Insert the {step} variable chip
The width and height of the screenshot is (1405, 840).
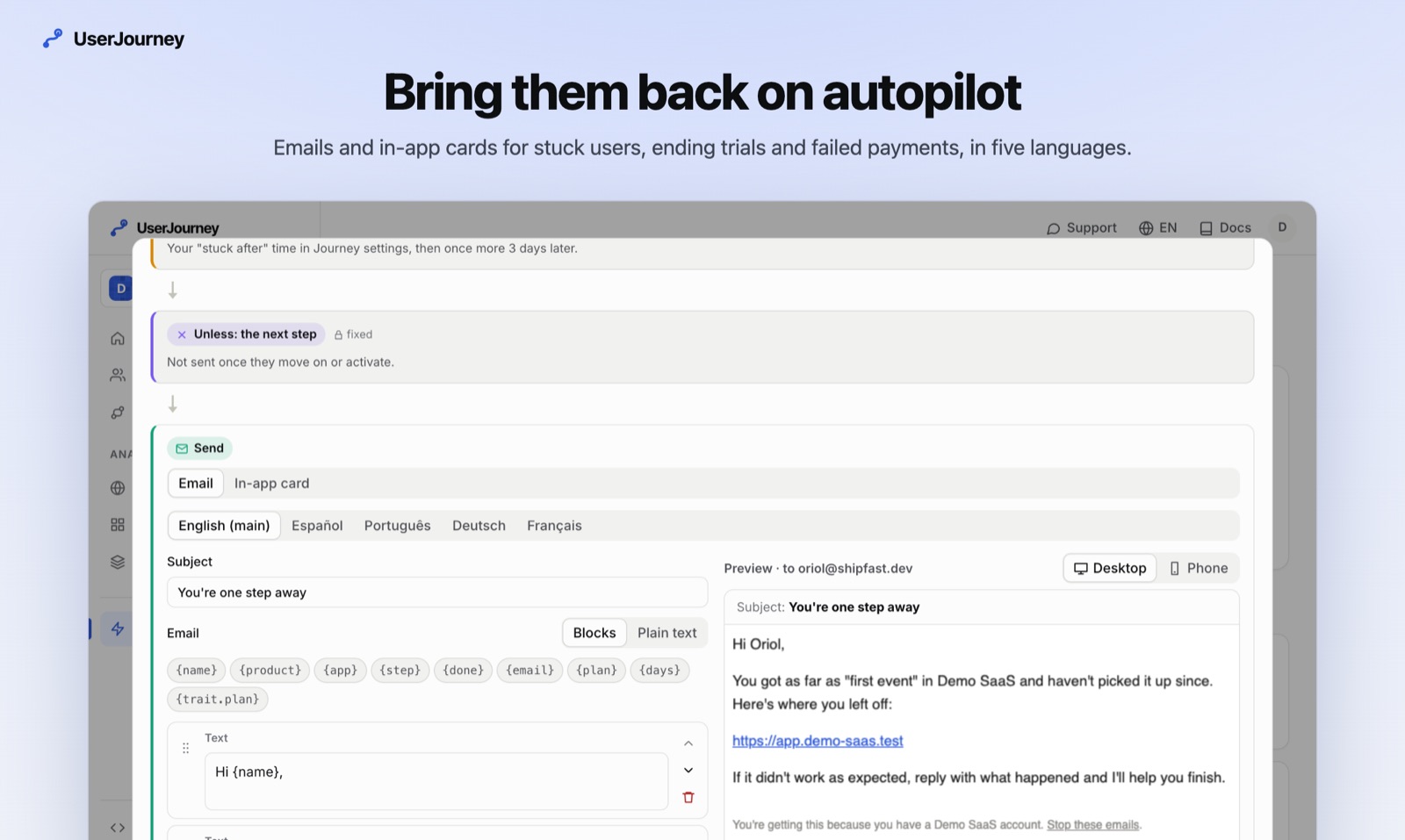[x=400, y=671]
